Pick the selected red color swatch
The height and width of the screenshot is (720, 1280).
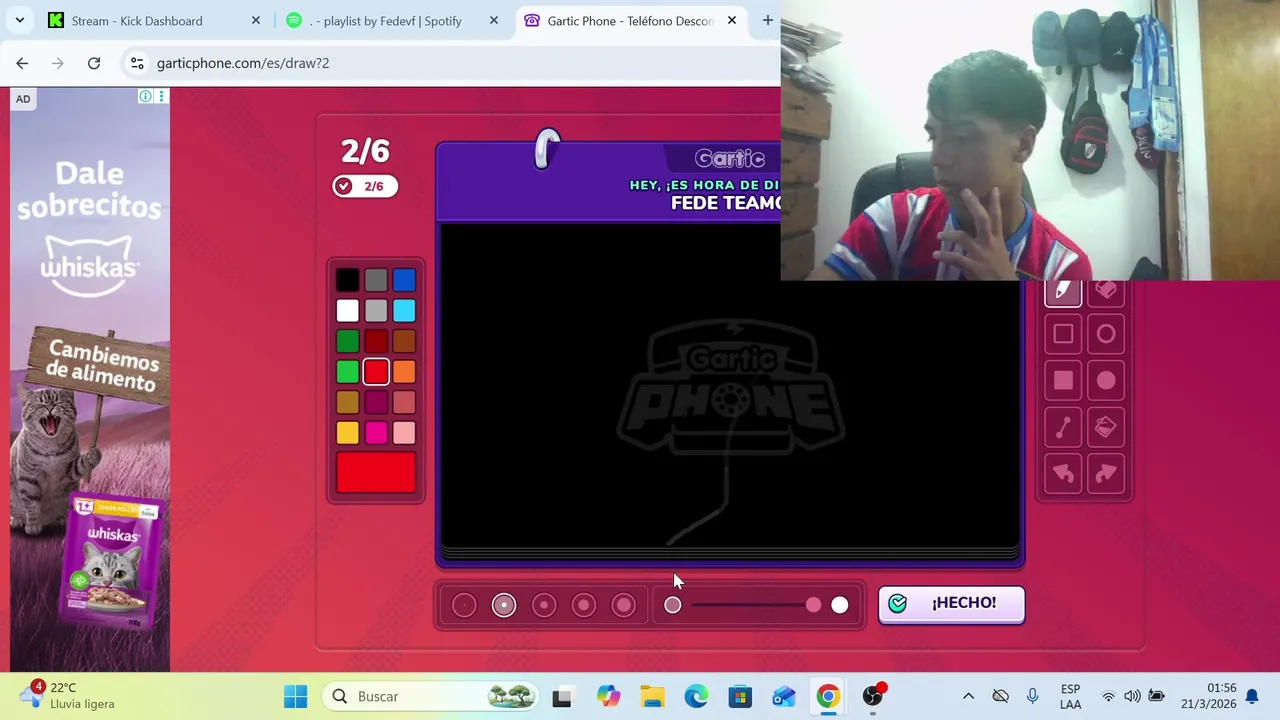(x=376, y=372)
